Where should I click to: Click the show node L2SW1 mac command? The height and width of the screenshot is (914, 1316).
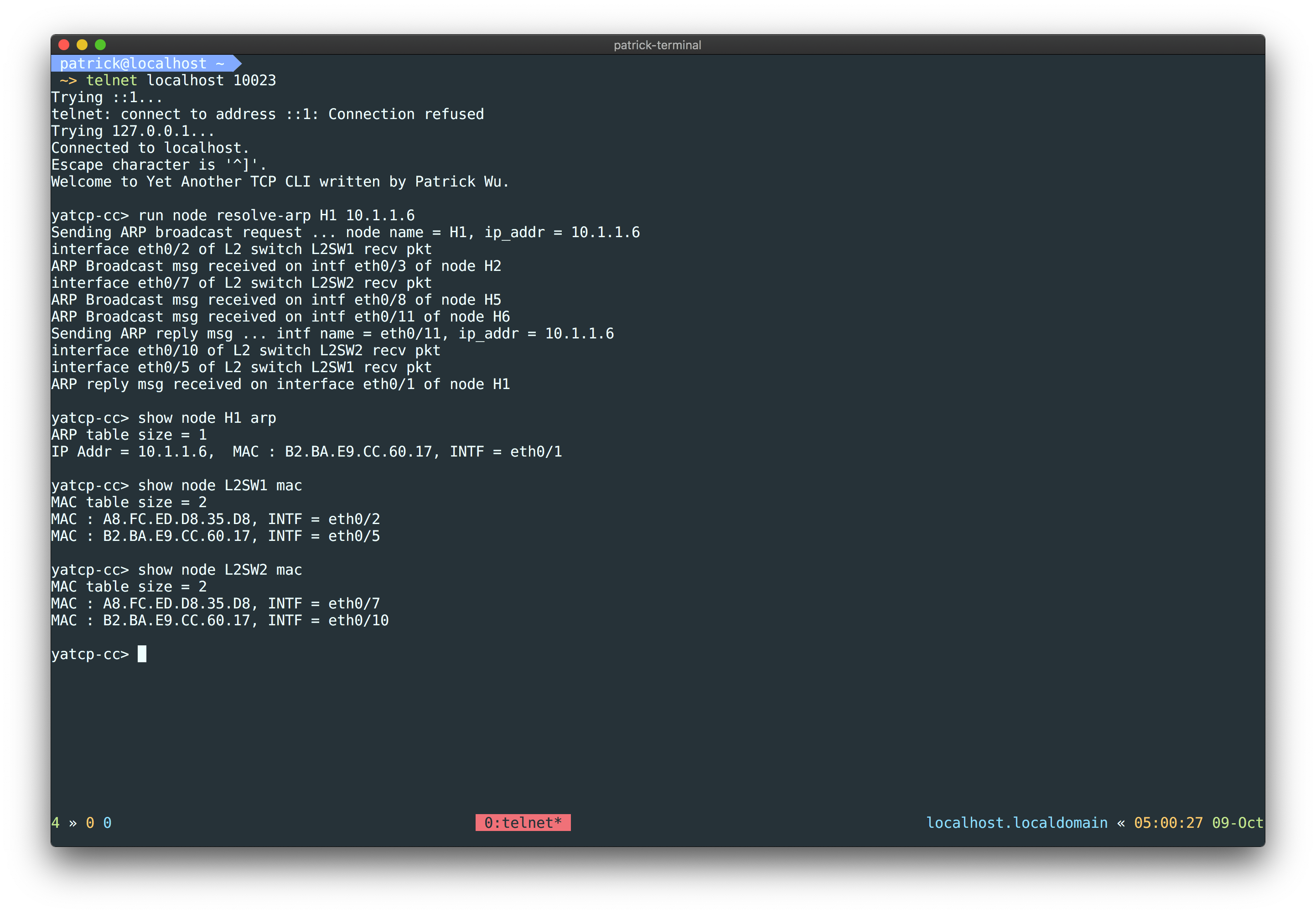(220, 486)
